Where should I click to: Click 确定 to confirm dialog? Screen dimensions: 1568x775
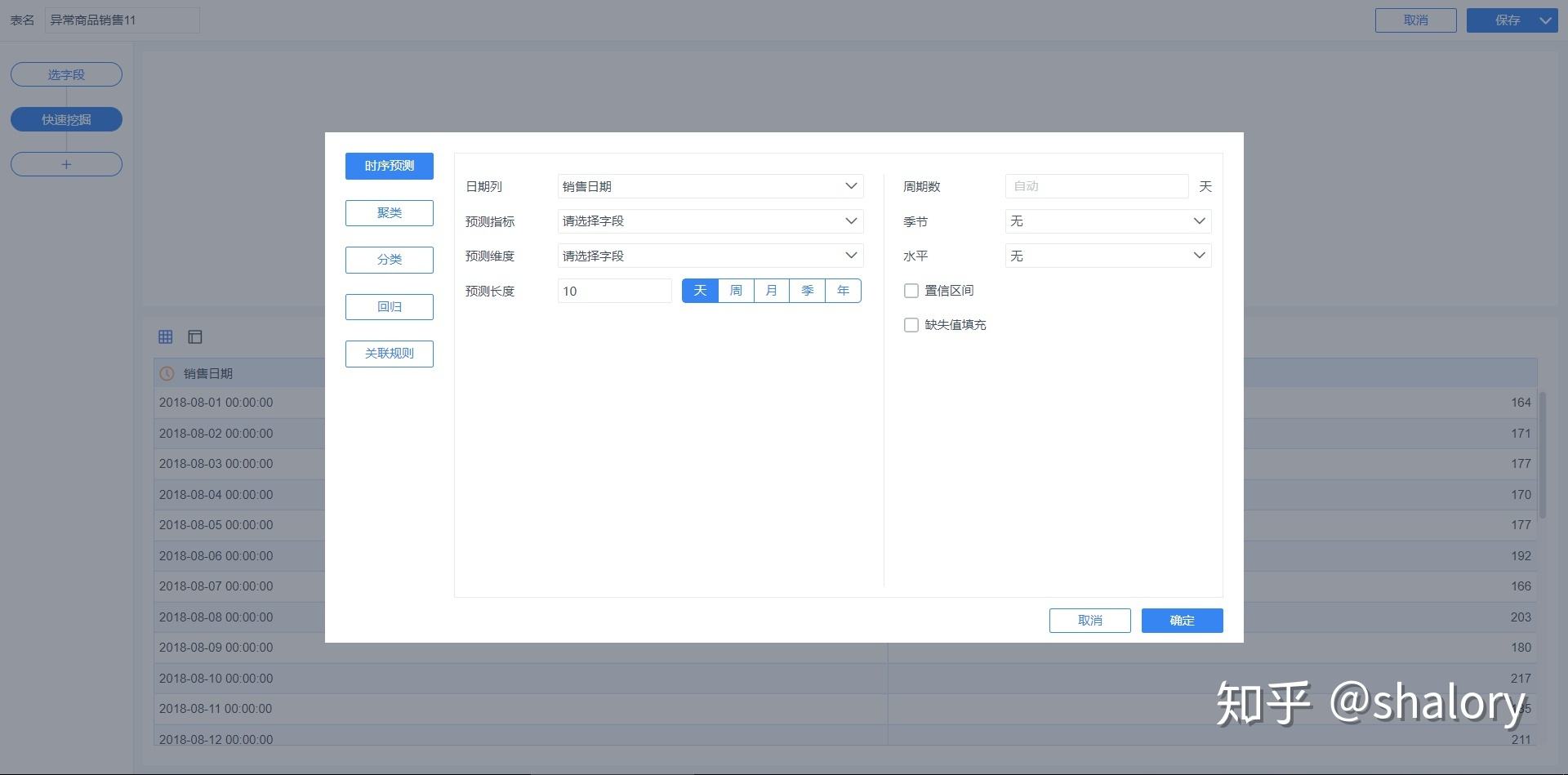[x=1182, y=621]
